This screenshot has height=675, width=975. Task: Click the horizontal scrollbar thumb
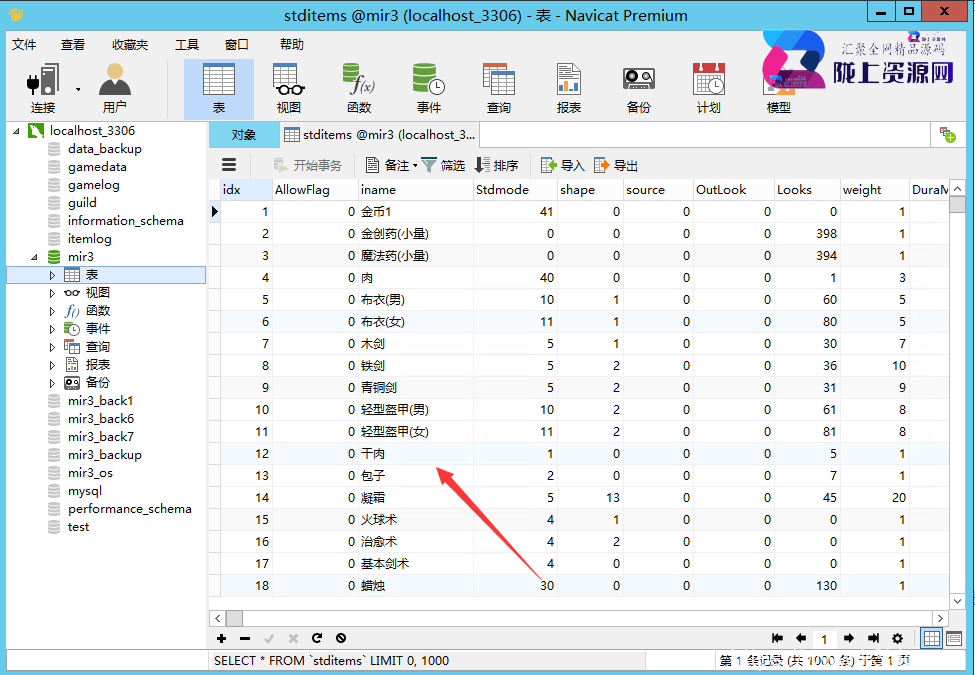coord(234,618)
